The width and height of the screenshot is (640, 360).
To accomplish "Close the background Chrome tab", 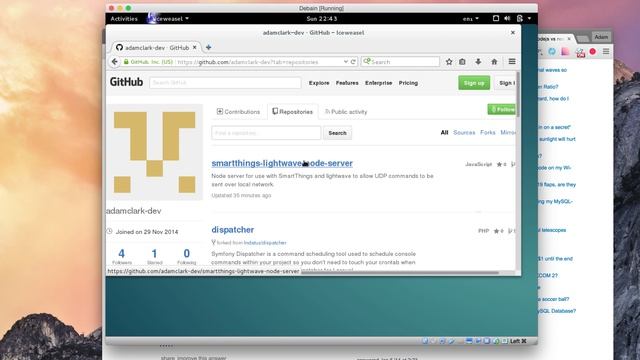I will pos(569,39).
